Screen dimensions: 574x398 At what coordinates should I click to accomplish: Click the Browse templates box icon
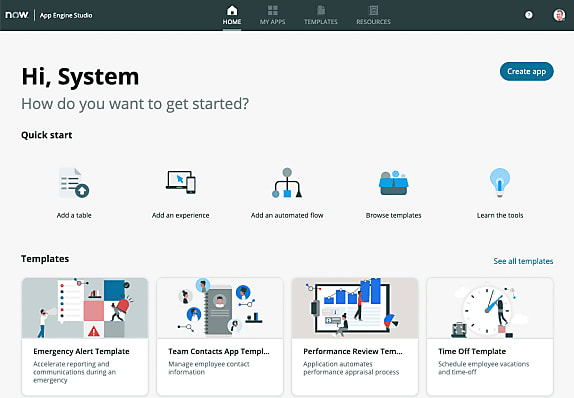(x=394, y=183)
